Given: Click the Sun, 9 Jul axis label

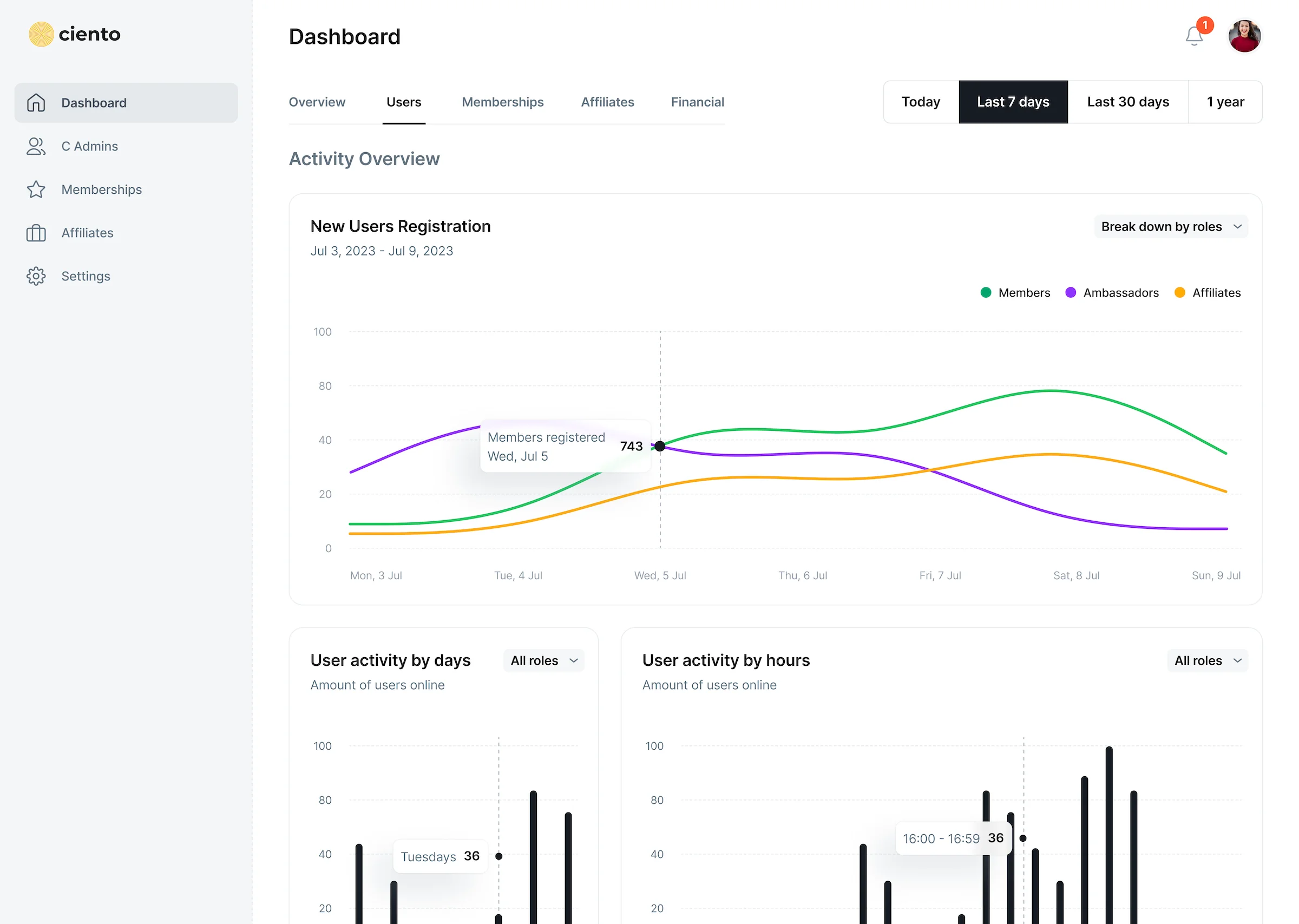Looking at the screenshot, I should pos(1216,575).
